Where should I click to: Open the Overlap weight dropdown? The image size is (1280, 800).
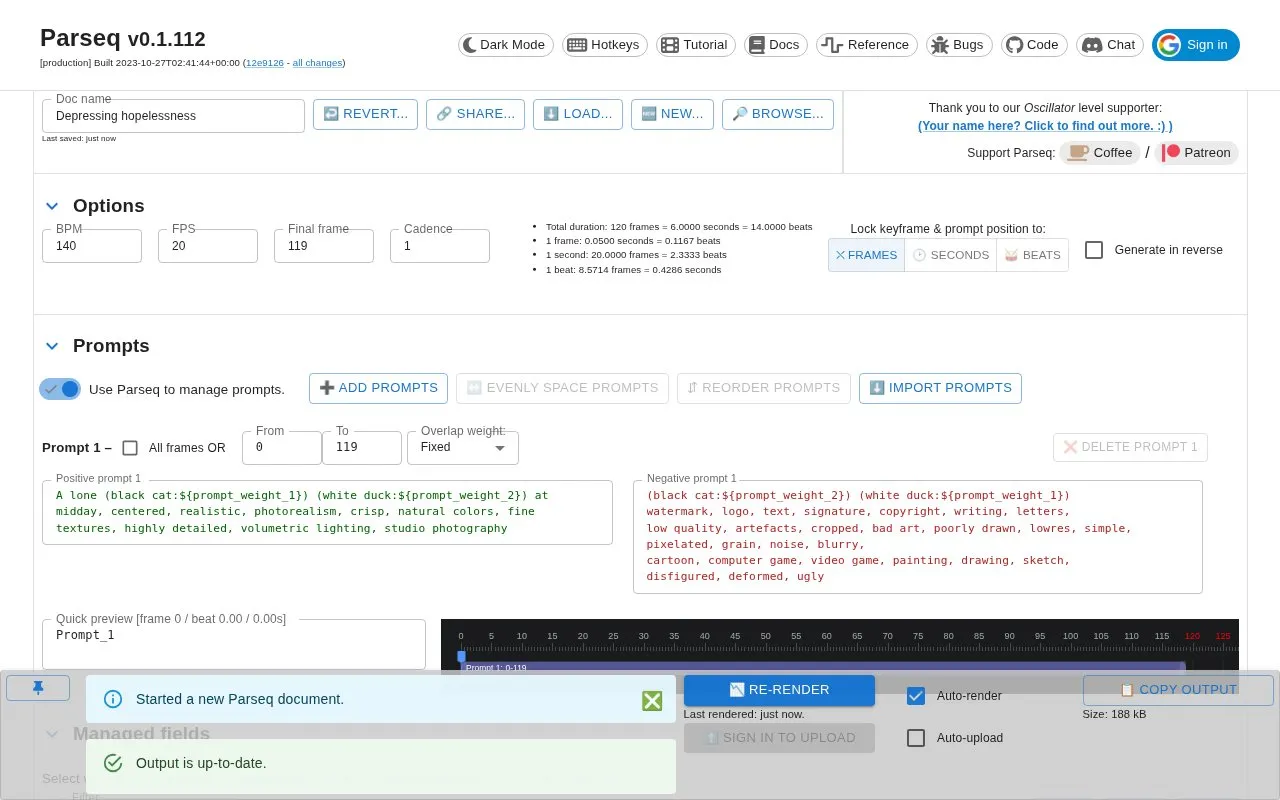point(463,448)
